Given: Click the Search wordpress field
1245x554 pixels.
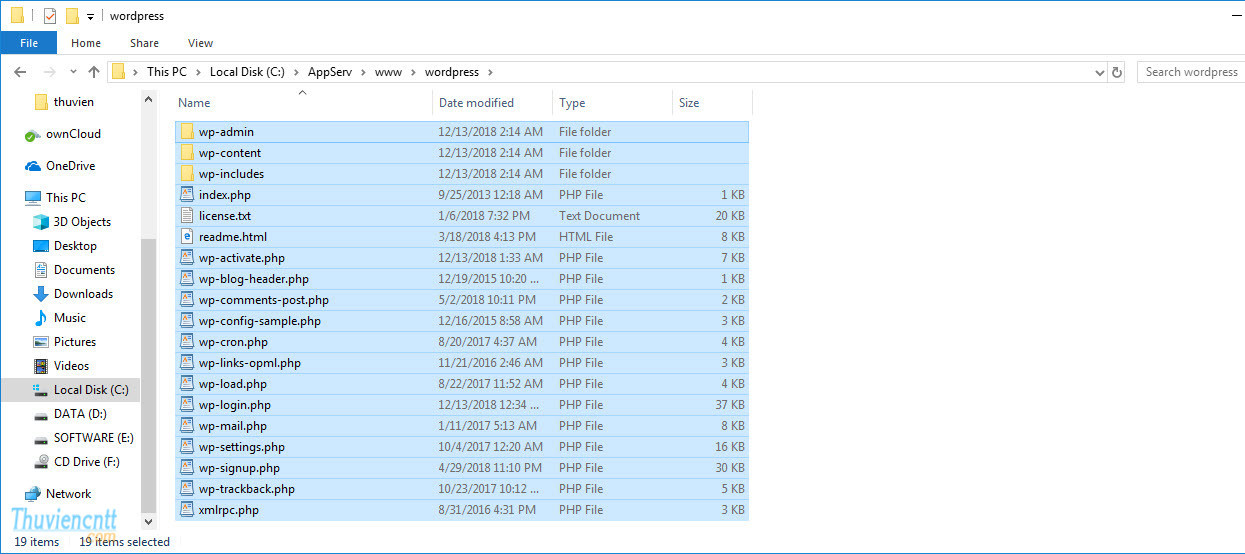Looking at the screenshot, I should [1190, 72].
